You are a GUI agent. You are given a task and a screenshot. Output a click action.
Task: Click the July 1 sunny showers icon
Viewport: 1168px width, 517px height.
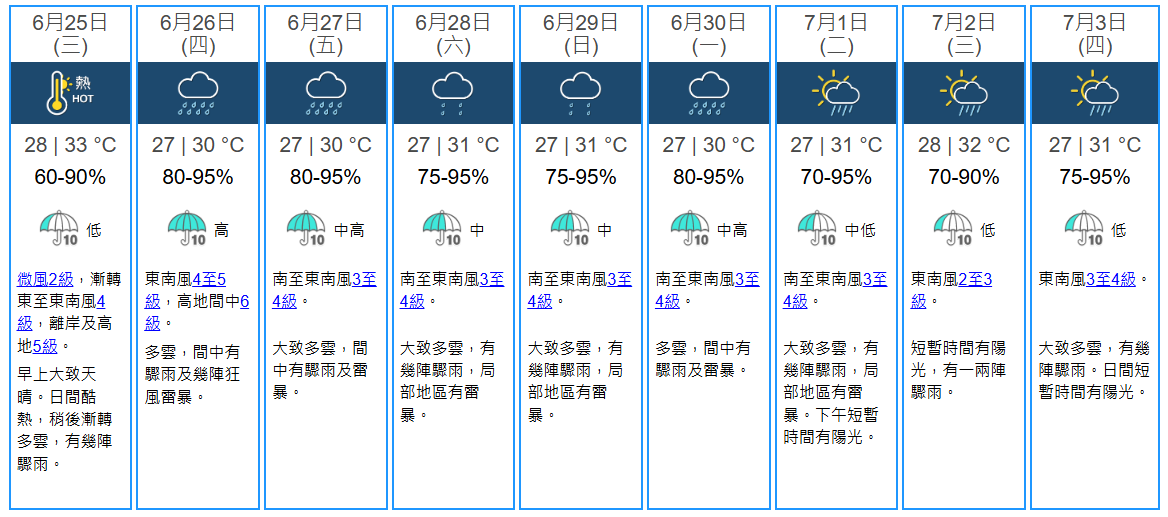pos(836,92)
